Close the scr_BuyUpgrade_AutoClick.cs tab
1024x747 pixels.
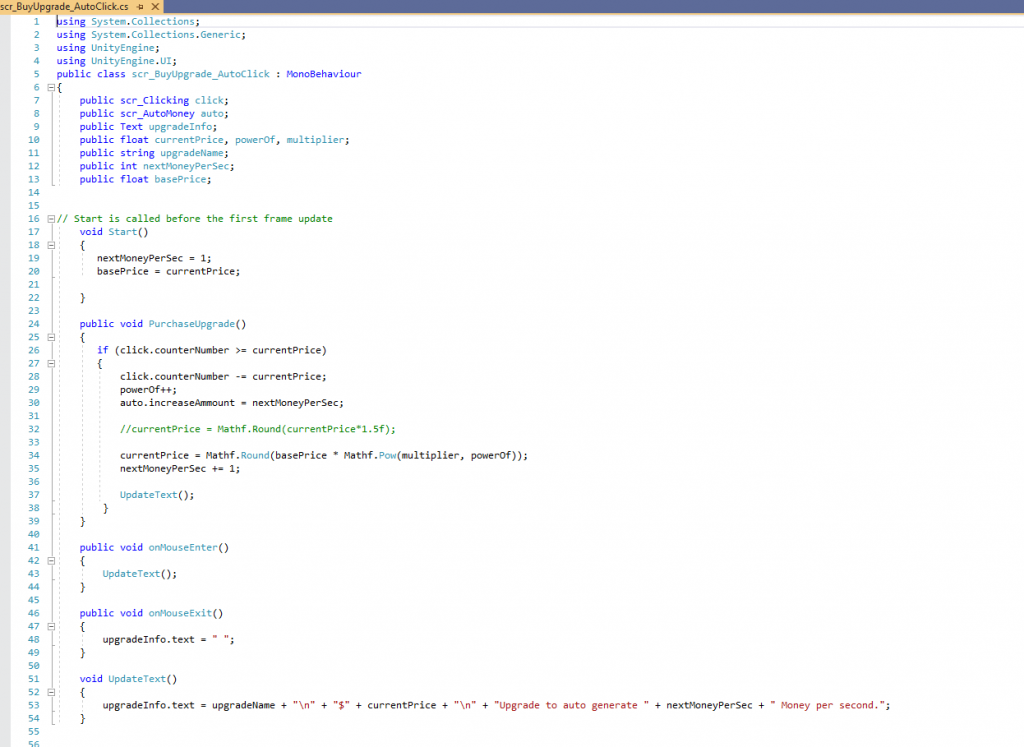(x=153, y=6)
